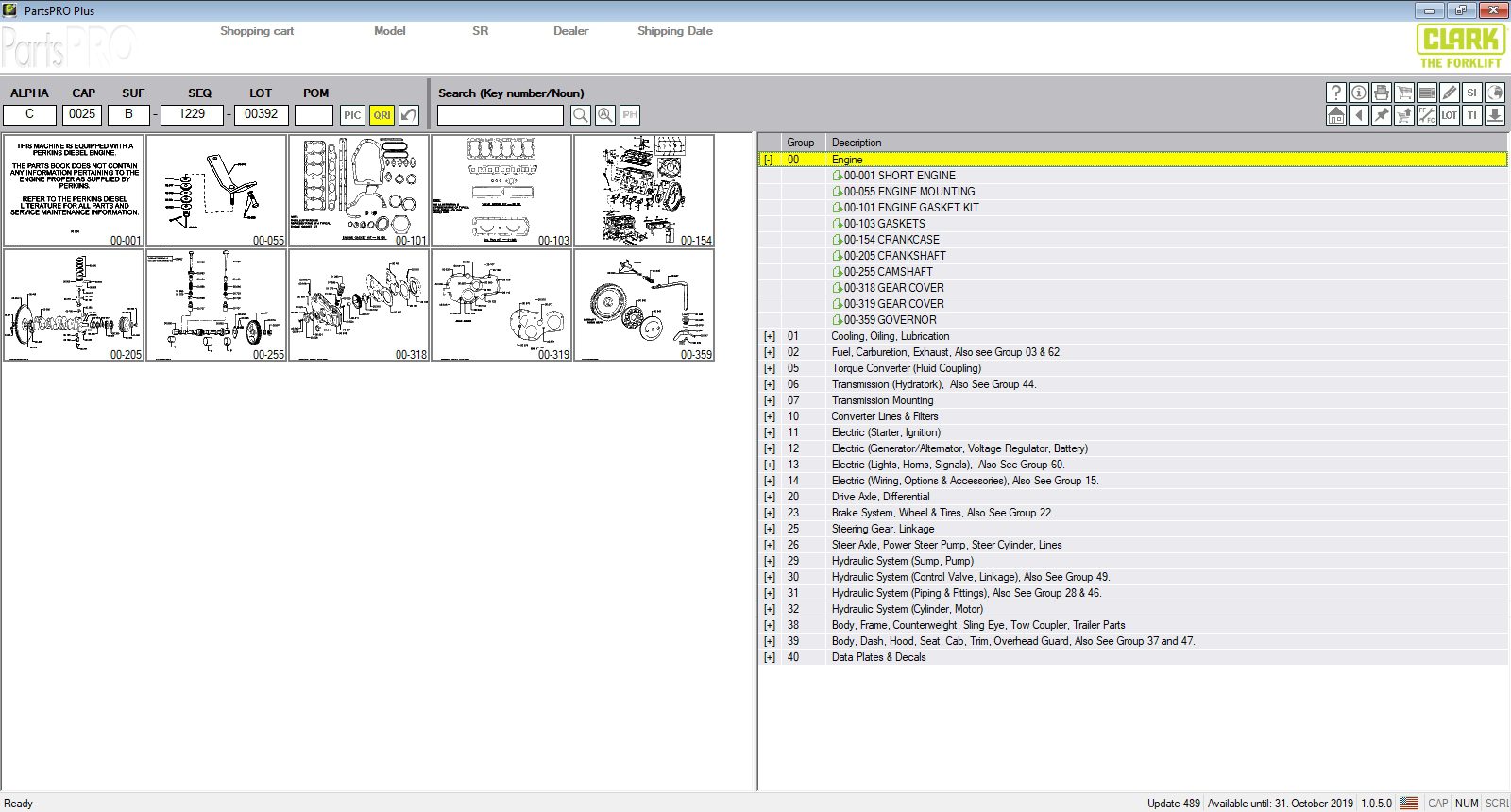Click the FF/FC wrench icon

[1427, 115]
